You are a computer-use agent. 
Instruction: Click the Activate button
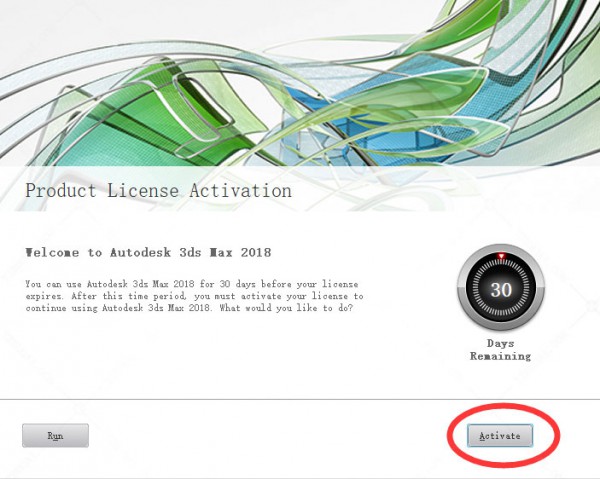point(500,436)
